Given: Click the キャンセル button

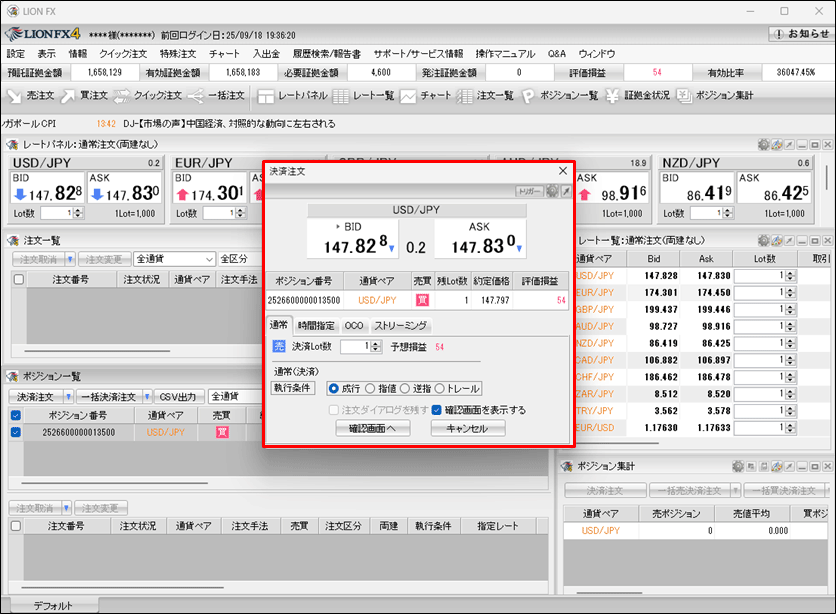Looking at the screenshot, I should [x=468, y=428].
